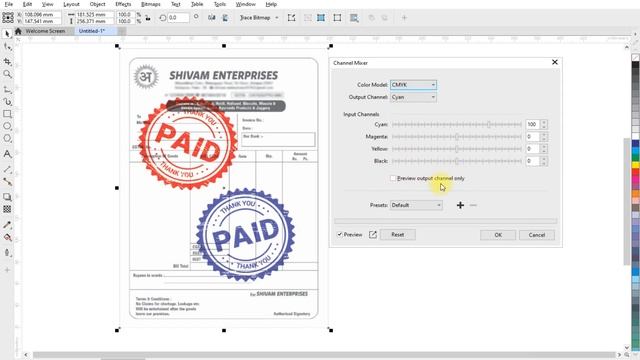This screenshot has width=640, height=360.
Task: Click the Magenta value input field
Action: tap(533, 137)
